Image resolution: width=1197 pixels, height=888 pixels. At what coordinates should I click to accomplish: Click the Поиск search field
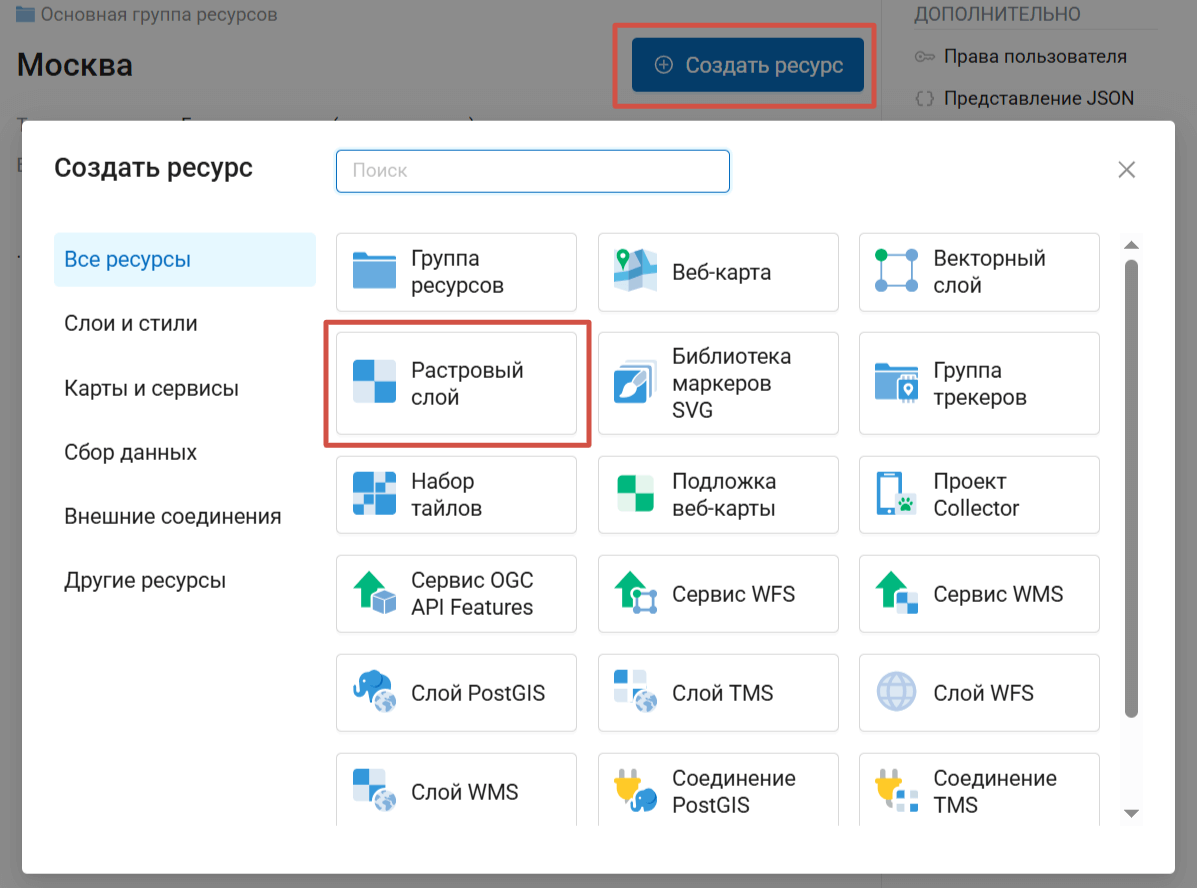pyautogui.click(x=532, y=171)
